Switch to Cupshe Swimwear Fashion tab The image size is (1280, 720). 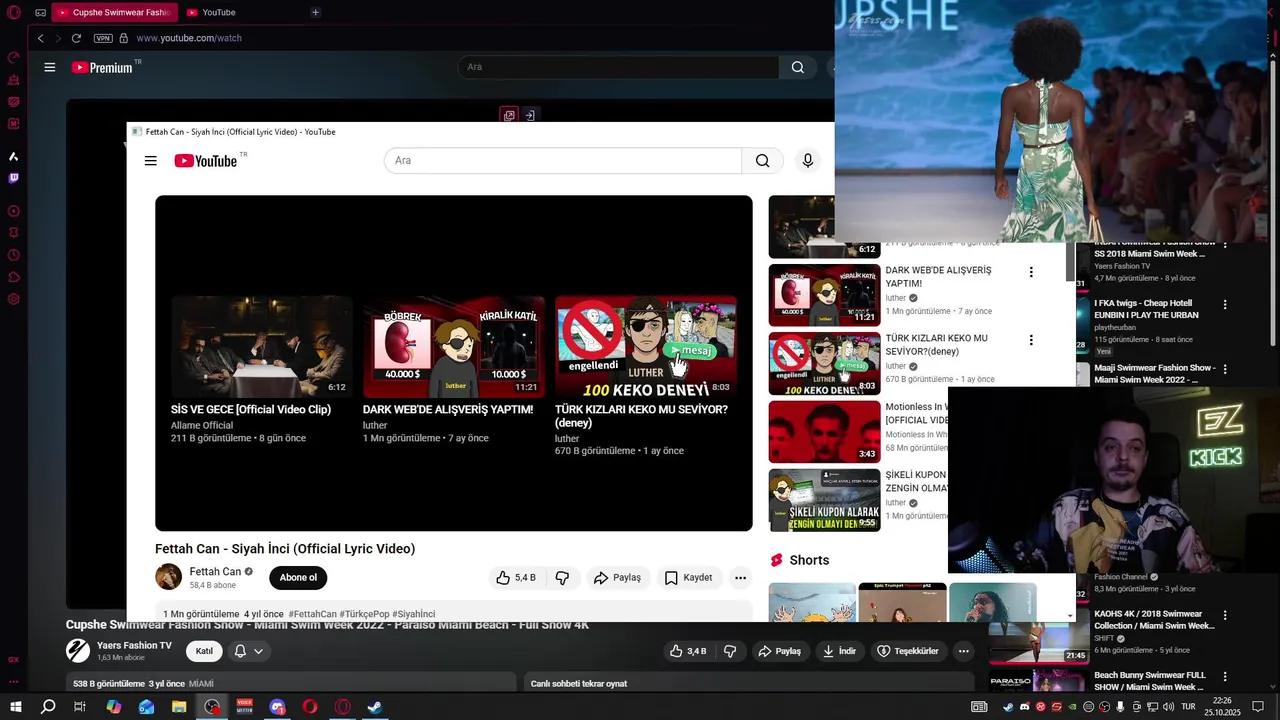pos(114,12)
